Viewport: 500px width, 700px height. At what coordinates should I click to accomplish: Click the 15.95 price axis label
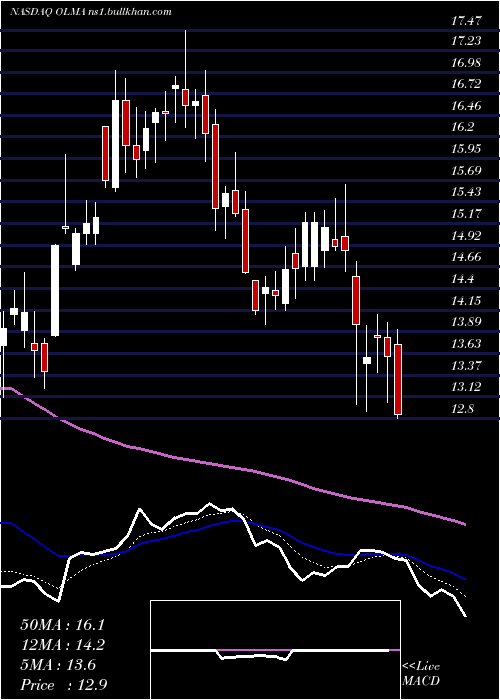click(467, 148)
